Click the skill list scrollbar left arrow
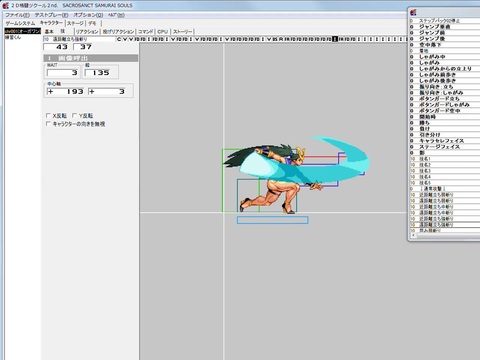 413,235
